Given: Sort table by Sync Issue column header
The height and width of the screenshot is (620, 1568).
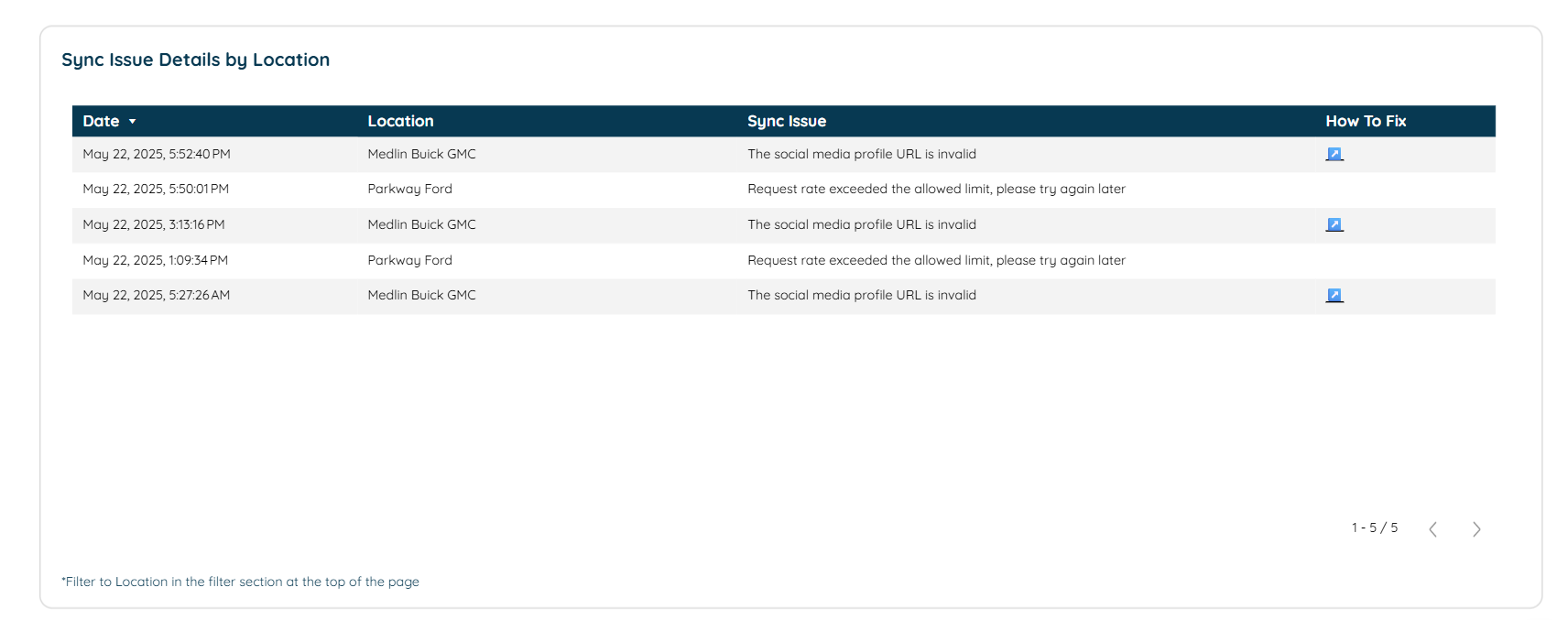Looking at the screenshot, I should point(787,121).
